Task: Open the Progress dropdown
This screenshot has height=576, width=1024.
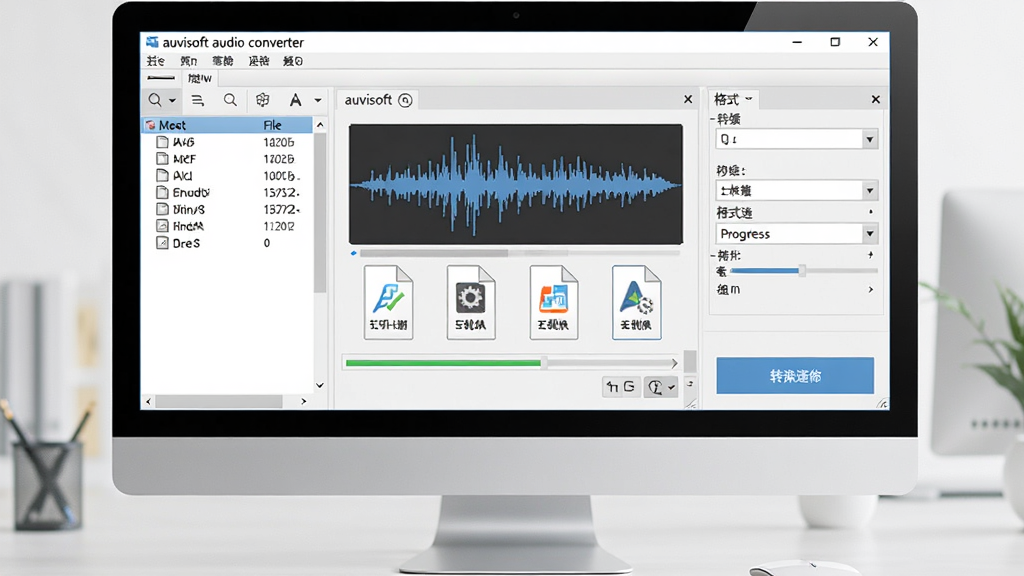Action: point(797,234)
